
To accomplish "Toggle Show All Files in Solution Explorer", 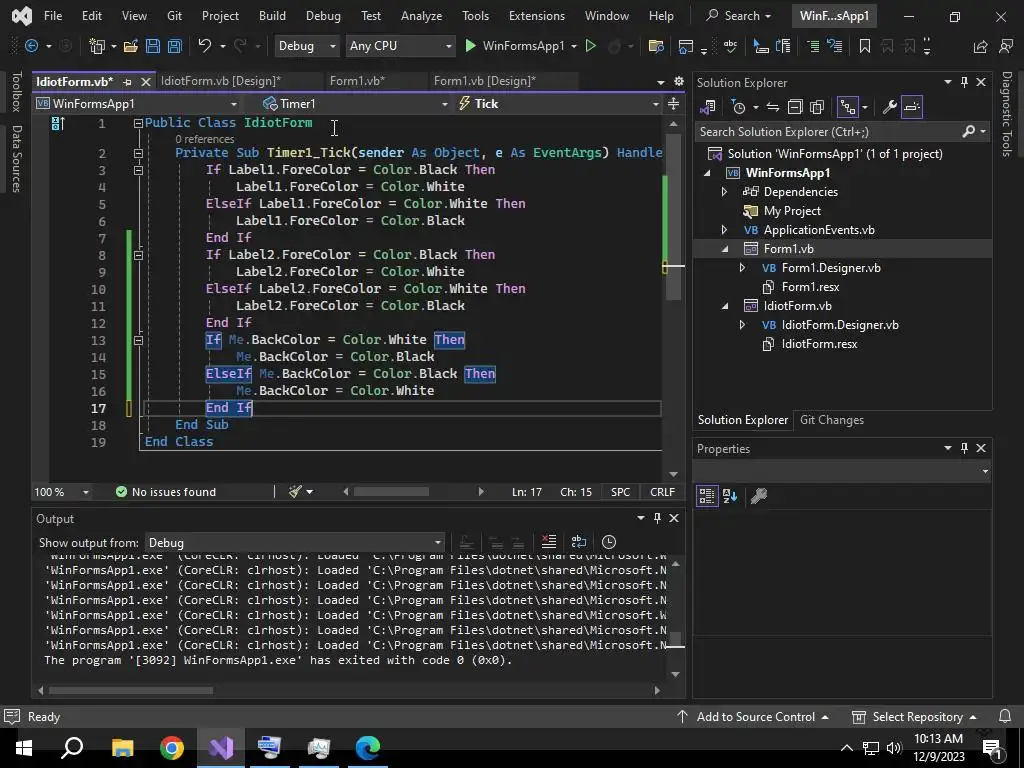I will (817, 107).
